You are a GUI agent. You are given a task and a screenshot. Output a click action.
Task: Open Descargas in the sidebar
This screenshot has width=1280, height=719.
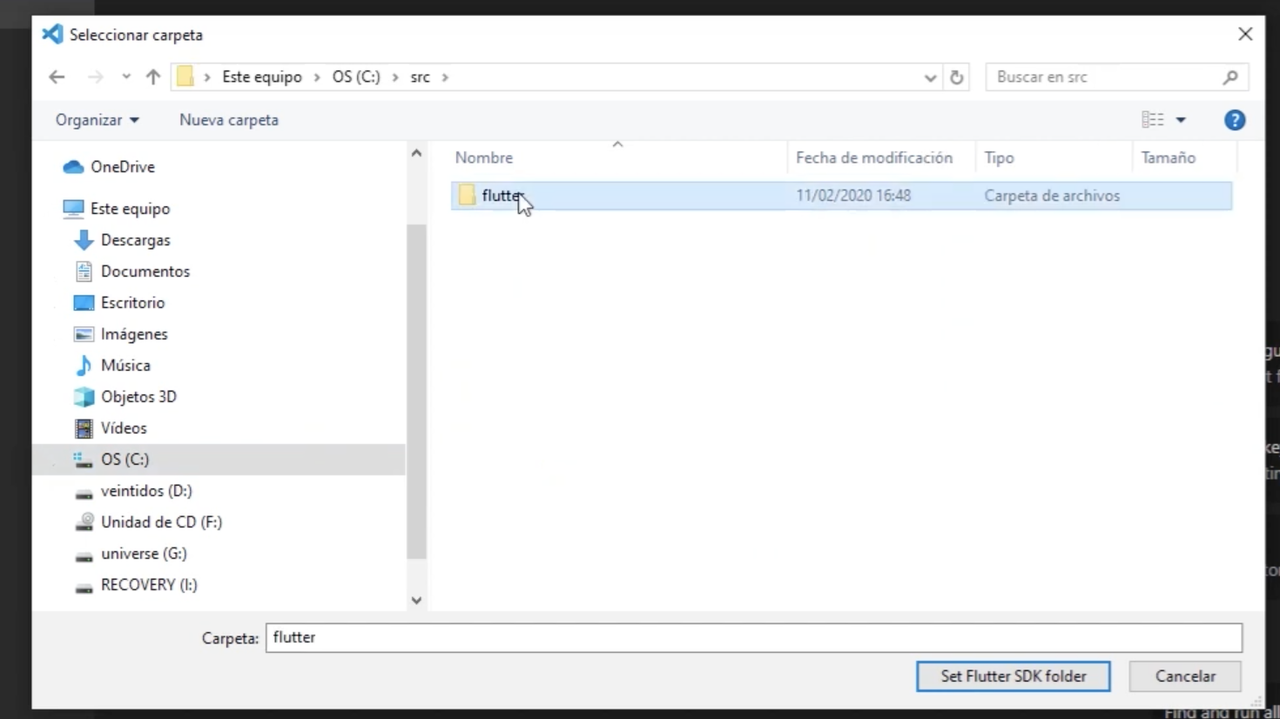135,240
